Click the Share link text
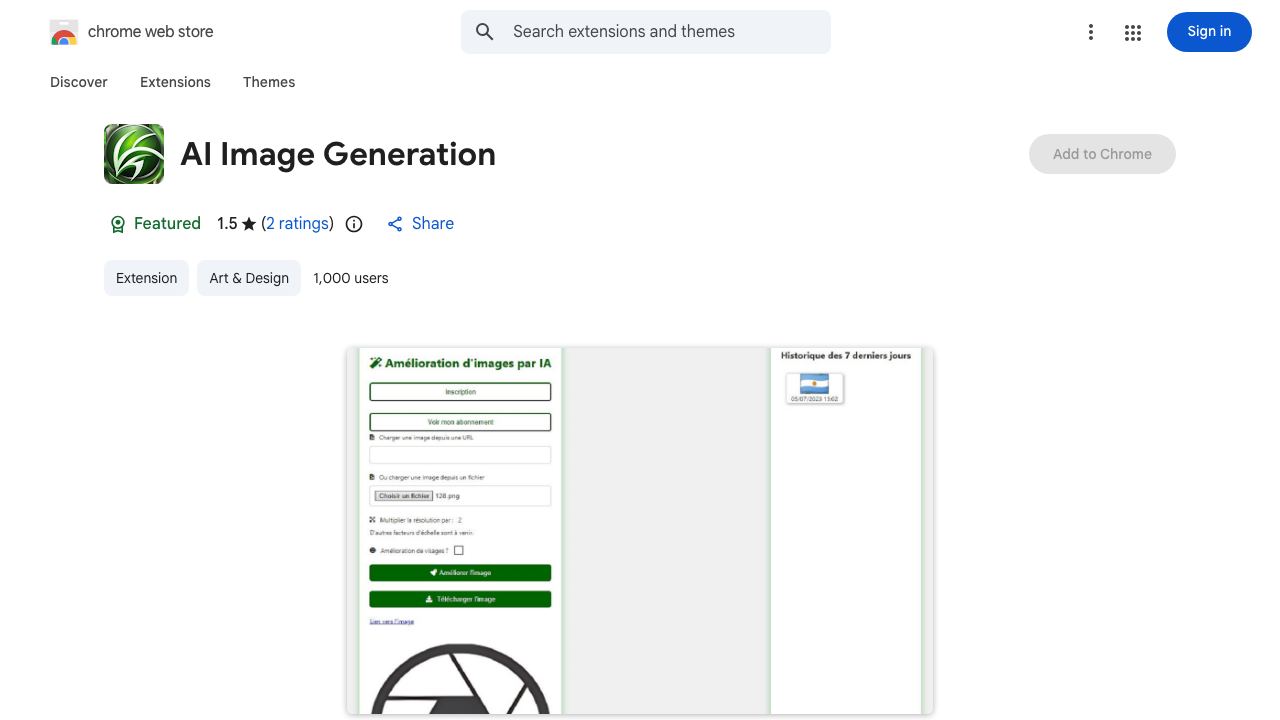This screenshot has height=720, width=1280. tap(433, 224)
